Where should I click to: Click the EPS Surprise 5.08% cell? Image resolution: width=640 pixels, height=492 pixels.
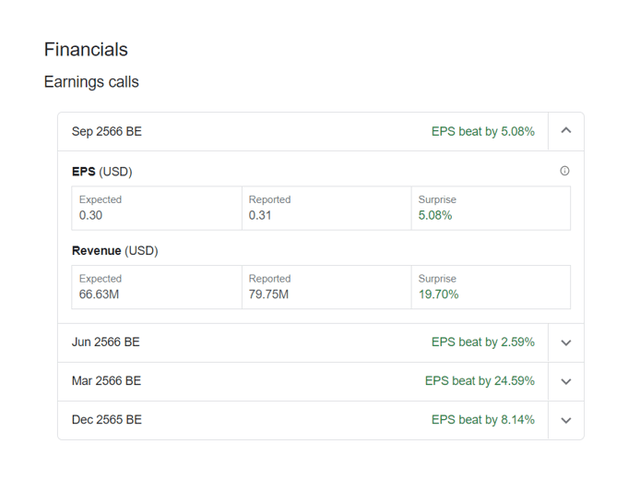click(491, 208)
